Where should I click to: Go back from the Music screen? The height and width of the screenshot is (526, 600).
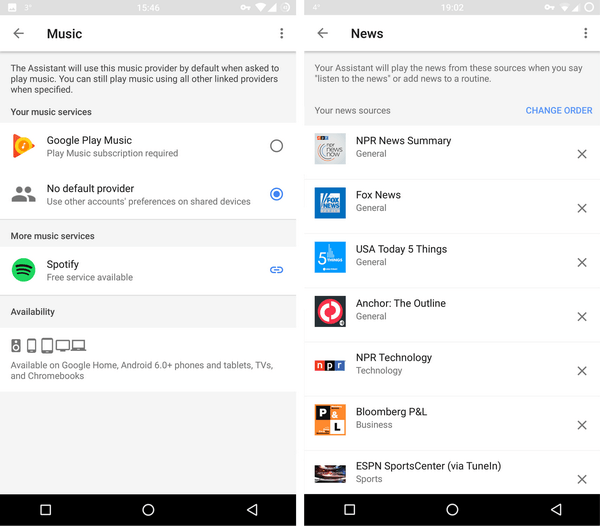pos(18,34)
